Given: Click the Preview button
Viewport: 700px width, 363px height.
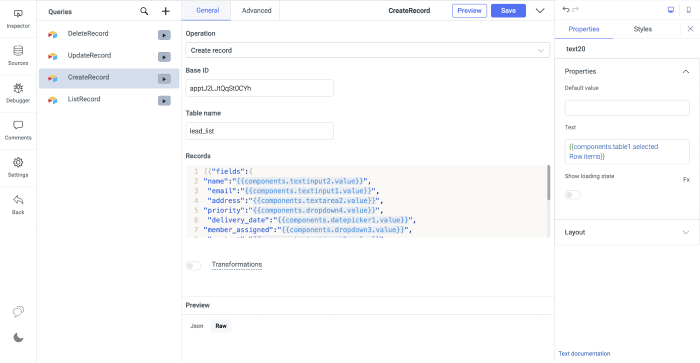Looking at the screenshot, I should [469, 11].
